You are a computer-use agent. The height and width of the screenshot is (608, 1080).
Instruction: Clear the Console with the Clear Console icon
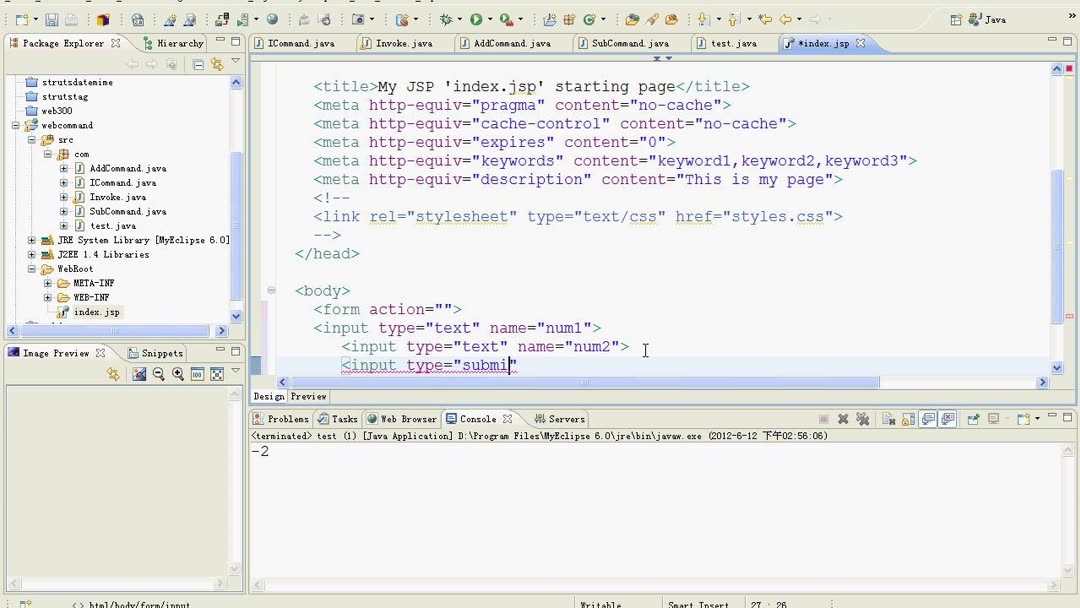[x=890, y=419]
